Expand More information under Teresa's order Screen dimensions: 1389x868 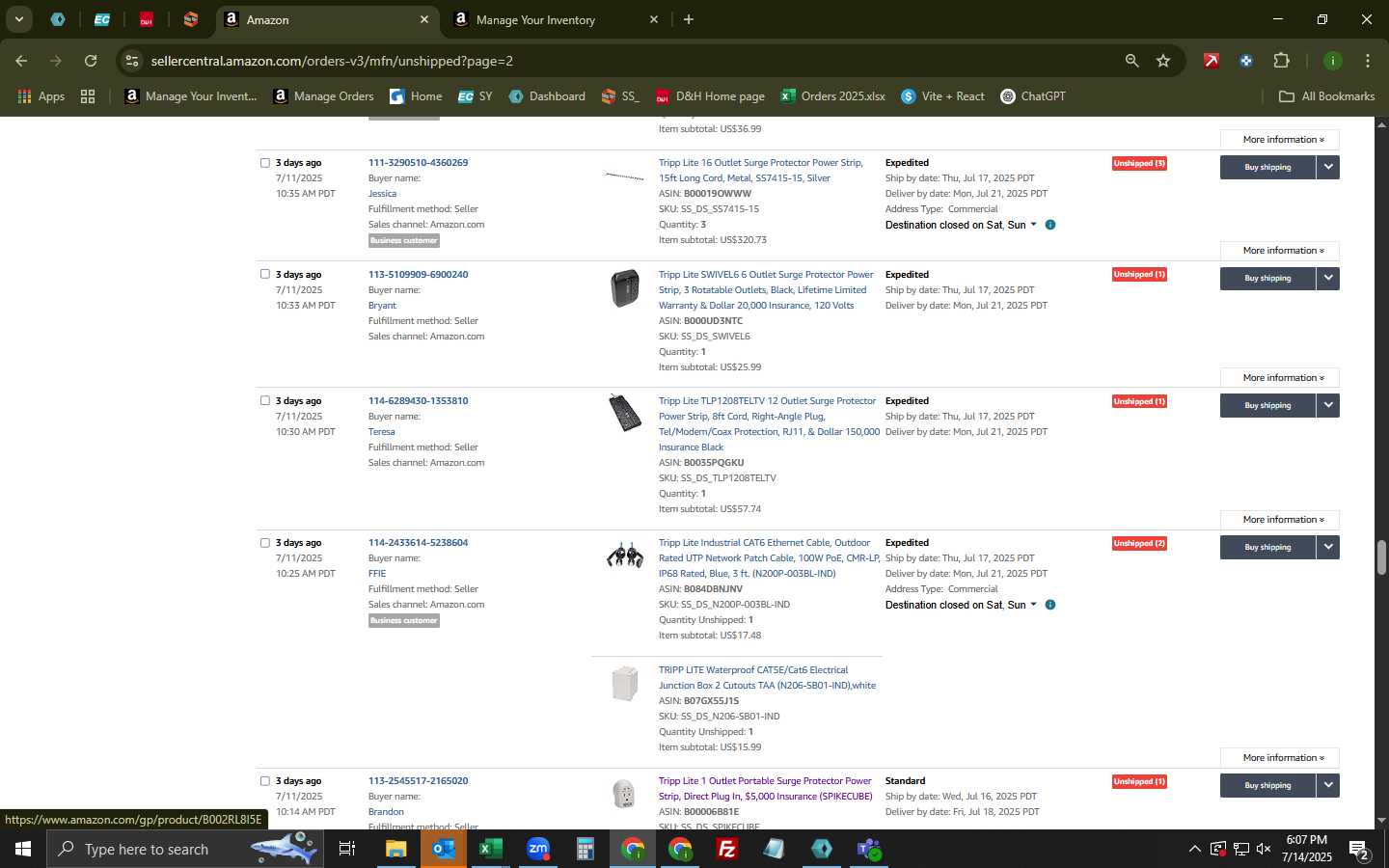pos(1279,520)
